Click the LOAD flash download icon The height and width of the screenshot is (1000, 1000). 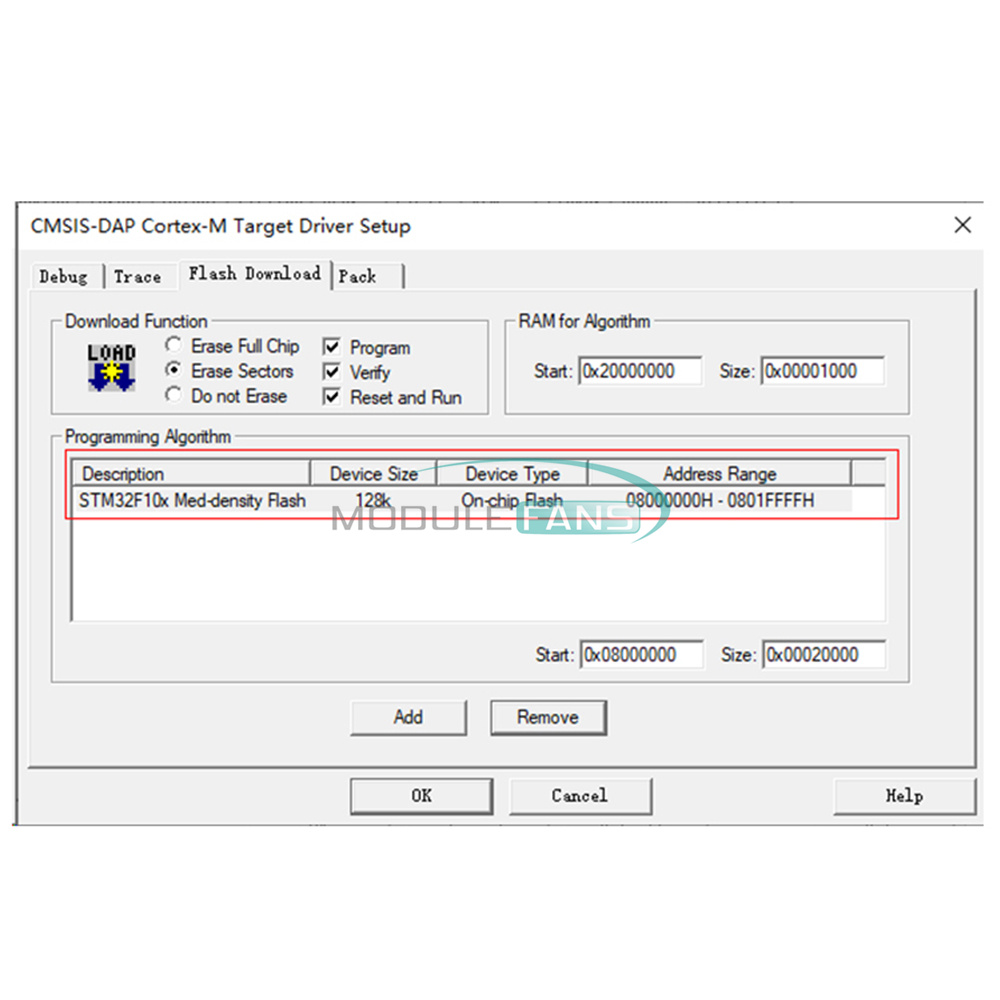(112, 367)
